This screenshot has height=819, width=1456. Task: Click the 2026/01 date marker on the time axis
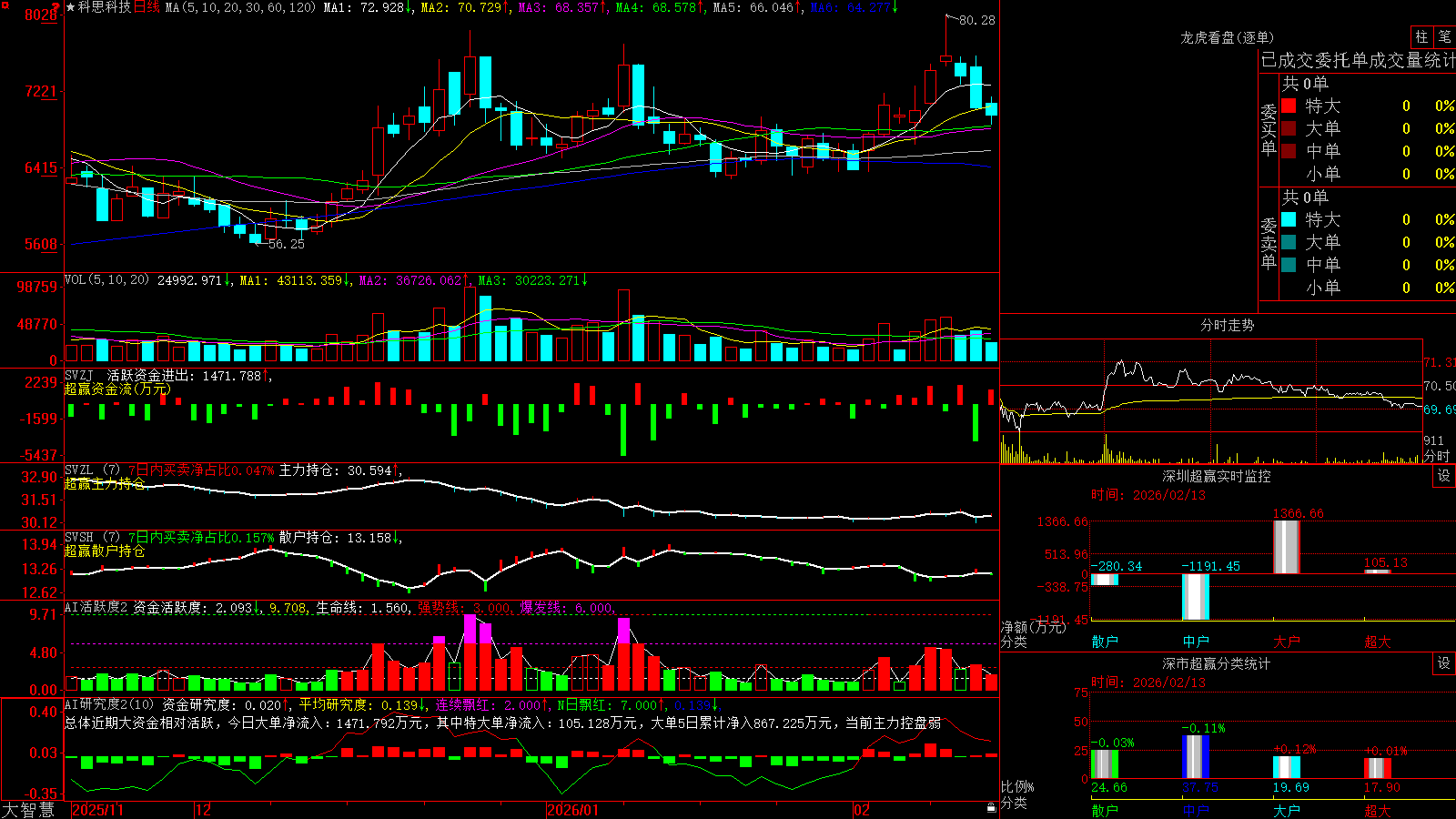(573, 810)
